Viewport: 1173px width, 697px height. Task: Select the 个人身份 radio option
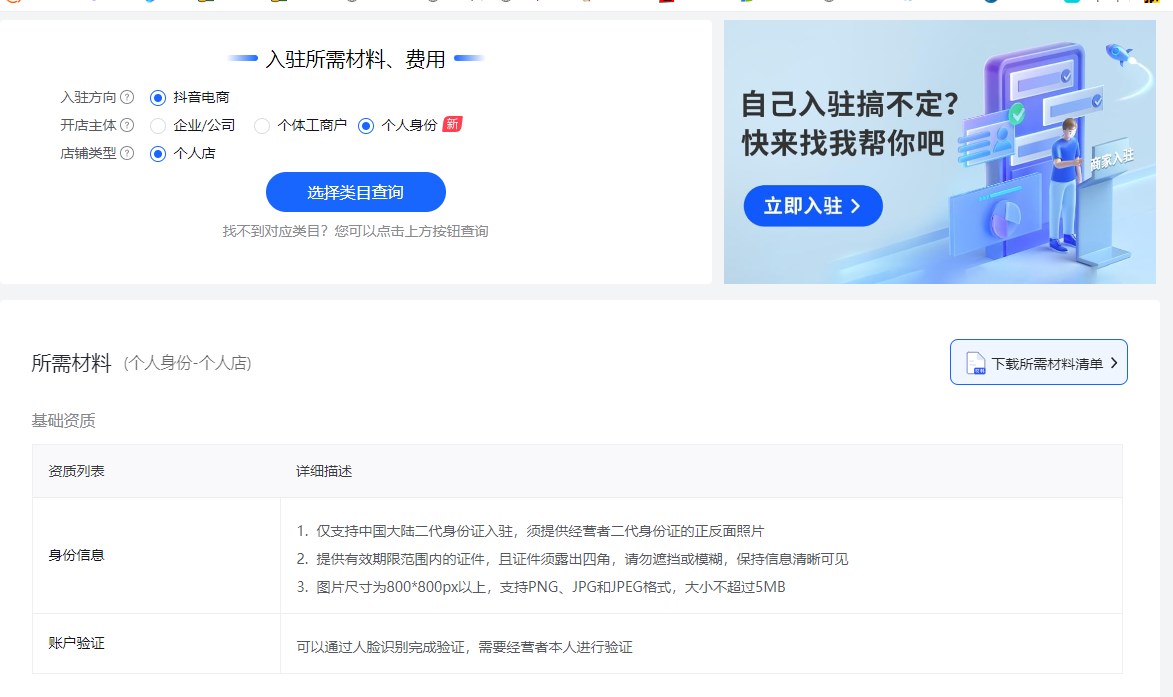[366, 126]
